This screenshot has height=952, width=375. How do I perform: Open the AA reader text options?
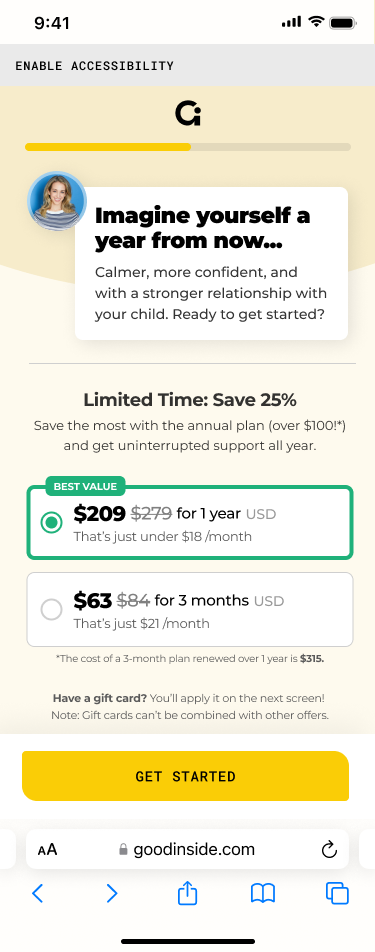point(47,849)
